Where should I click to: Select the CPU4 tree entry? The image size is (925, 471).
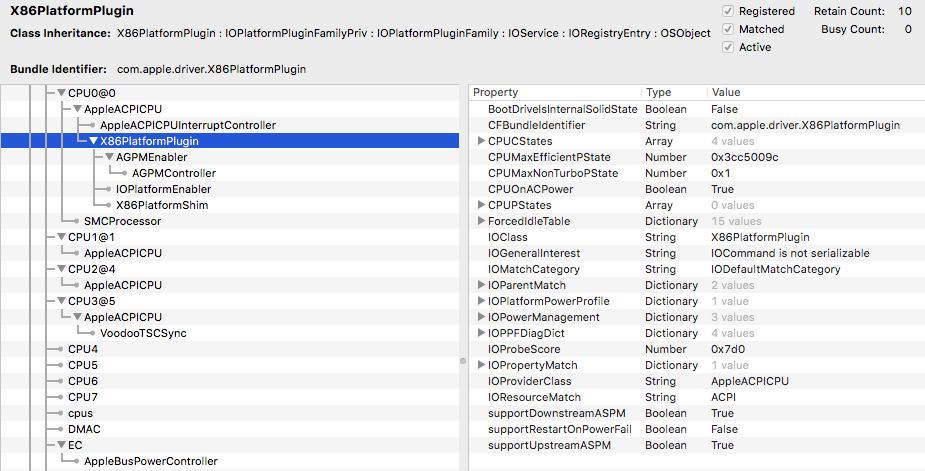pyautogui.click(x=83, y=349)
